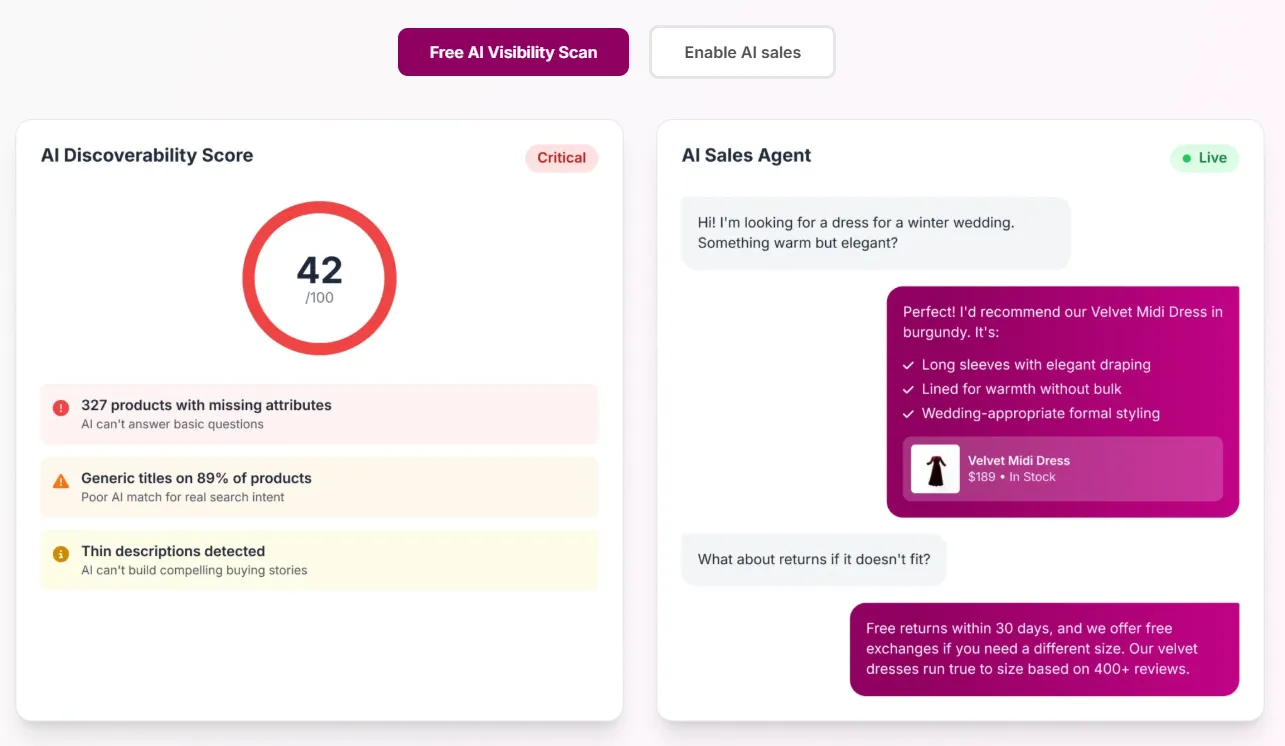Click the returns question chat bubble
The width and height of the screenshot is (1285, 746).
(813, 559)
